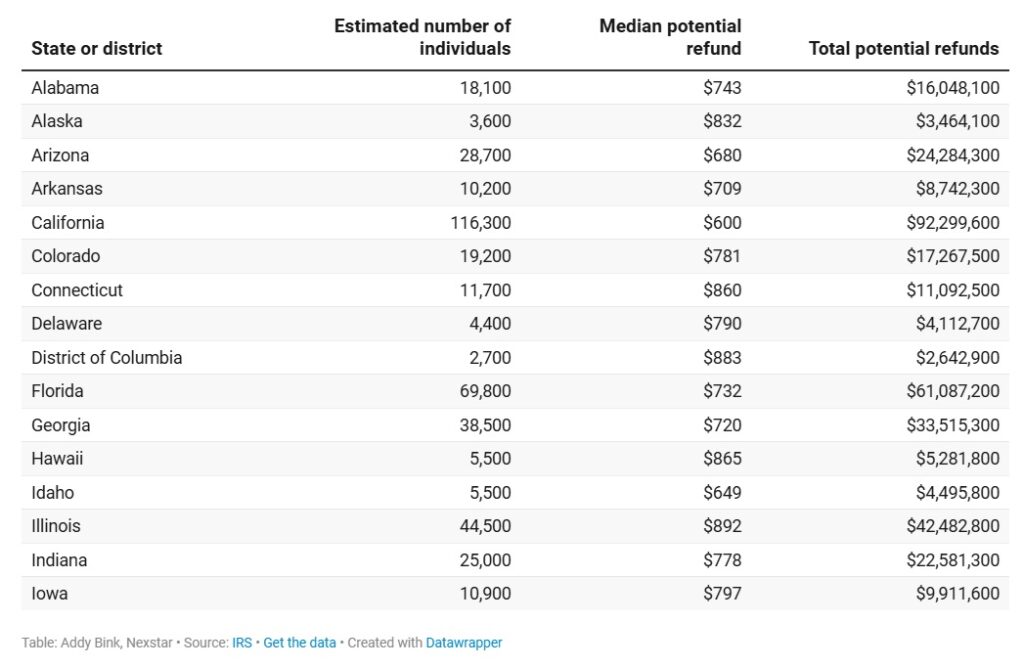Select the Iowa row label

[49, 594]
